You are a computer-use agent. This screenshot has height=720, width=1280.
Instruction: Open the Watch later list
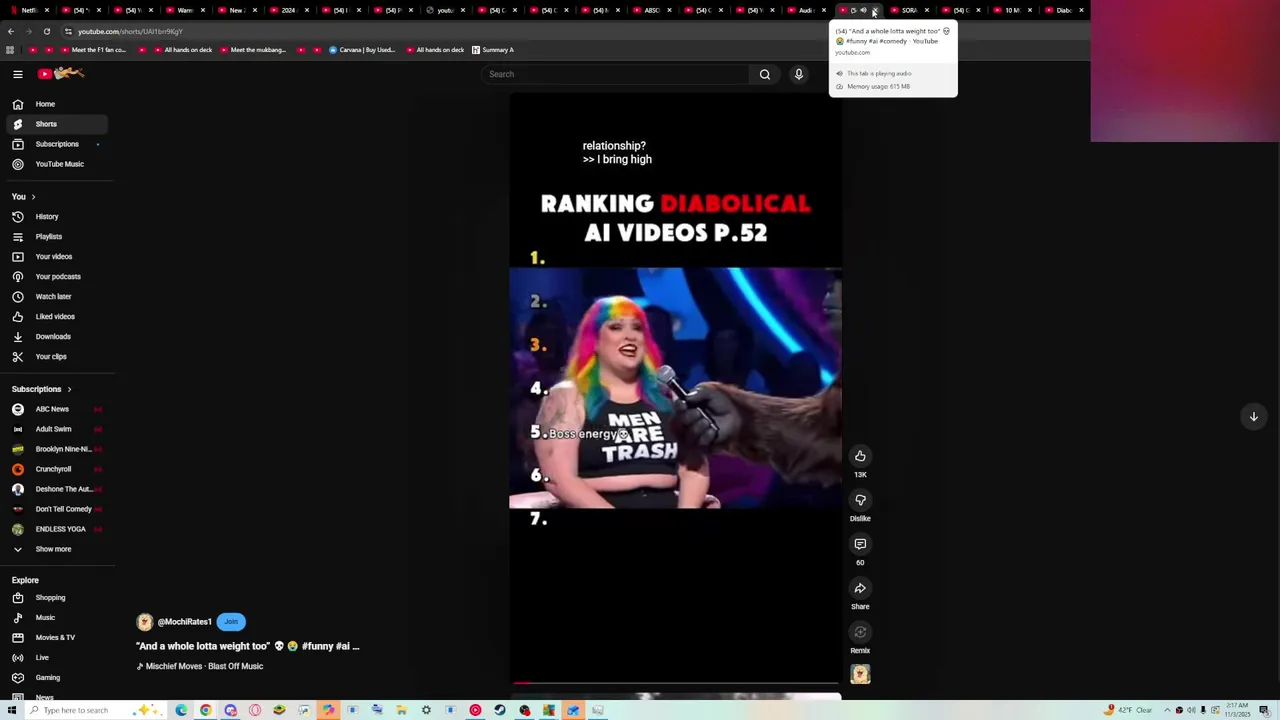pos(55,297)
